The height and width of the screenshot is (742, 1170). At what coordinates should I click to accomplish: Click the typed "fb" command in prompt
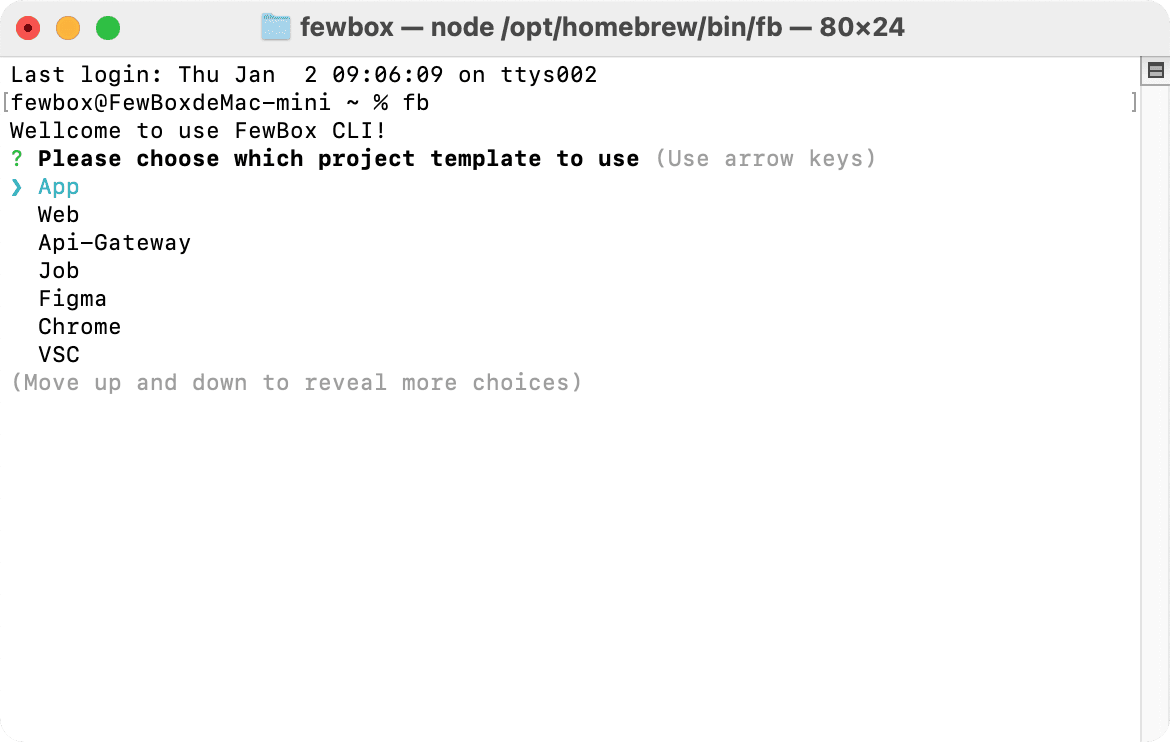tap(416, 103)
